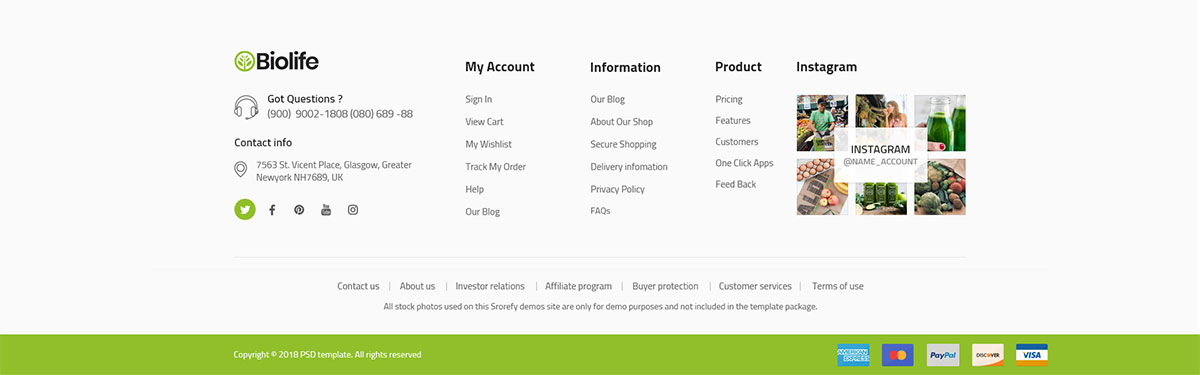Open the Facebook social icon
Screen dimensions: 1200x375
[x=272, y=210]
